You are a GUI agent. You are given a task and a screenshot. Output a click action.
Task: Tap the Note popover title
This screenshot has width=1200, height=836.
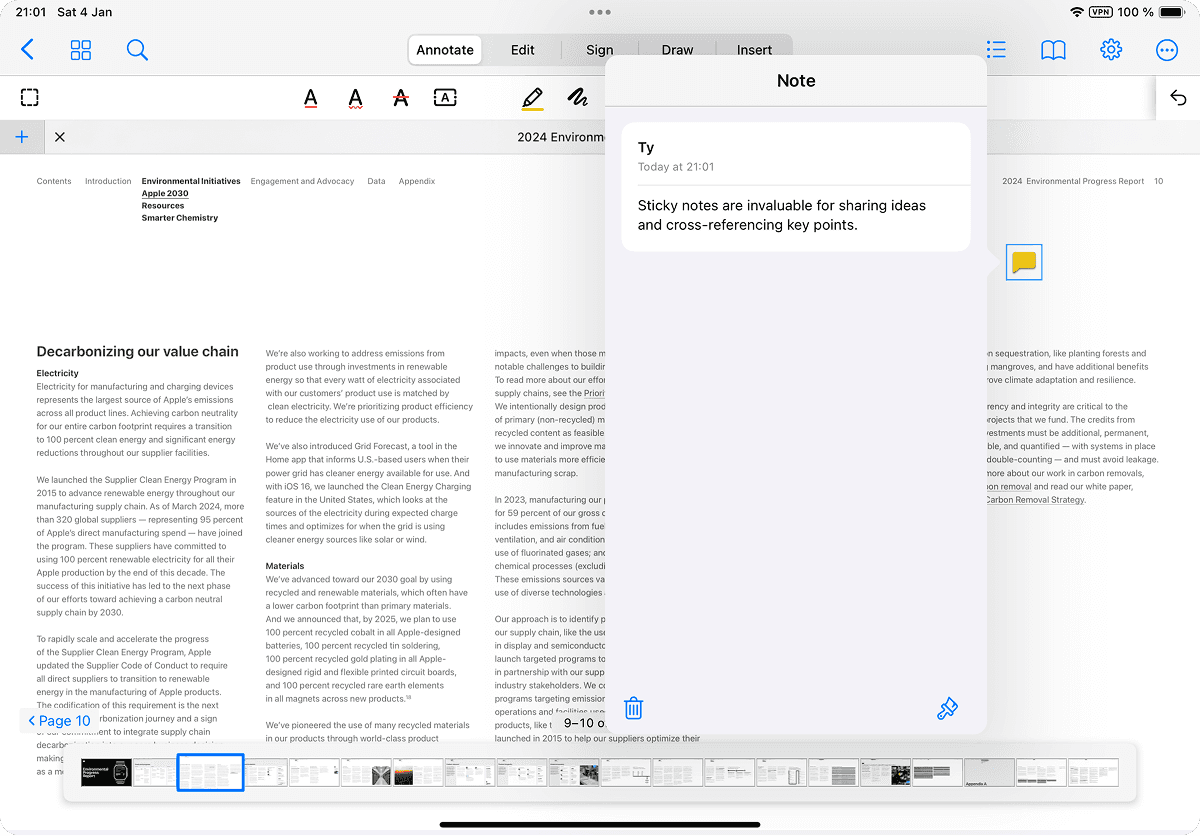pos(796,81)
